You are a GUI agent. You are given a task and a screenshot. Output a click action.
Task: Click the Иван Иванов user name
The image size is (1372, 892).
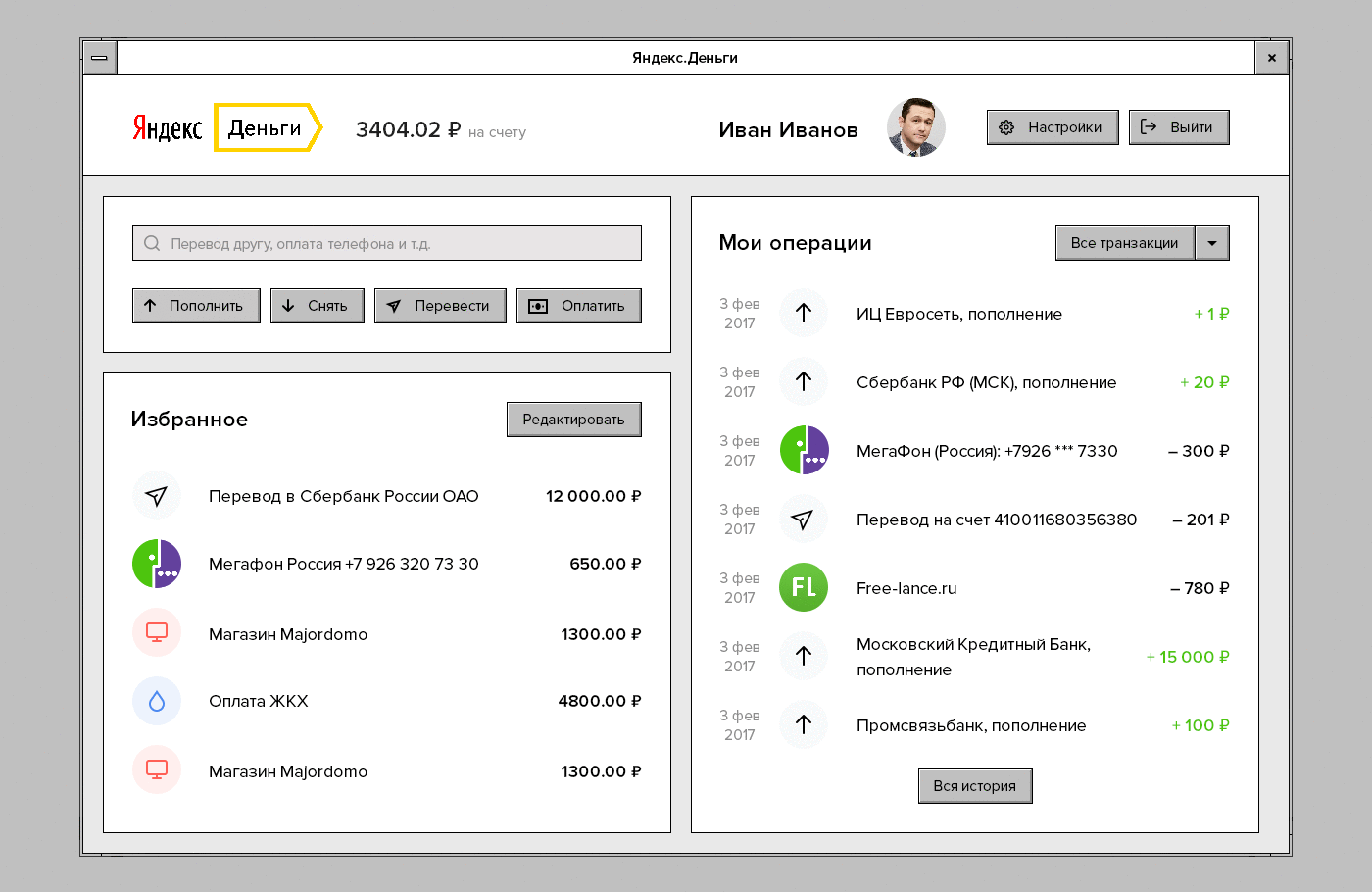(x=789, y=129)
